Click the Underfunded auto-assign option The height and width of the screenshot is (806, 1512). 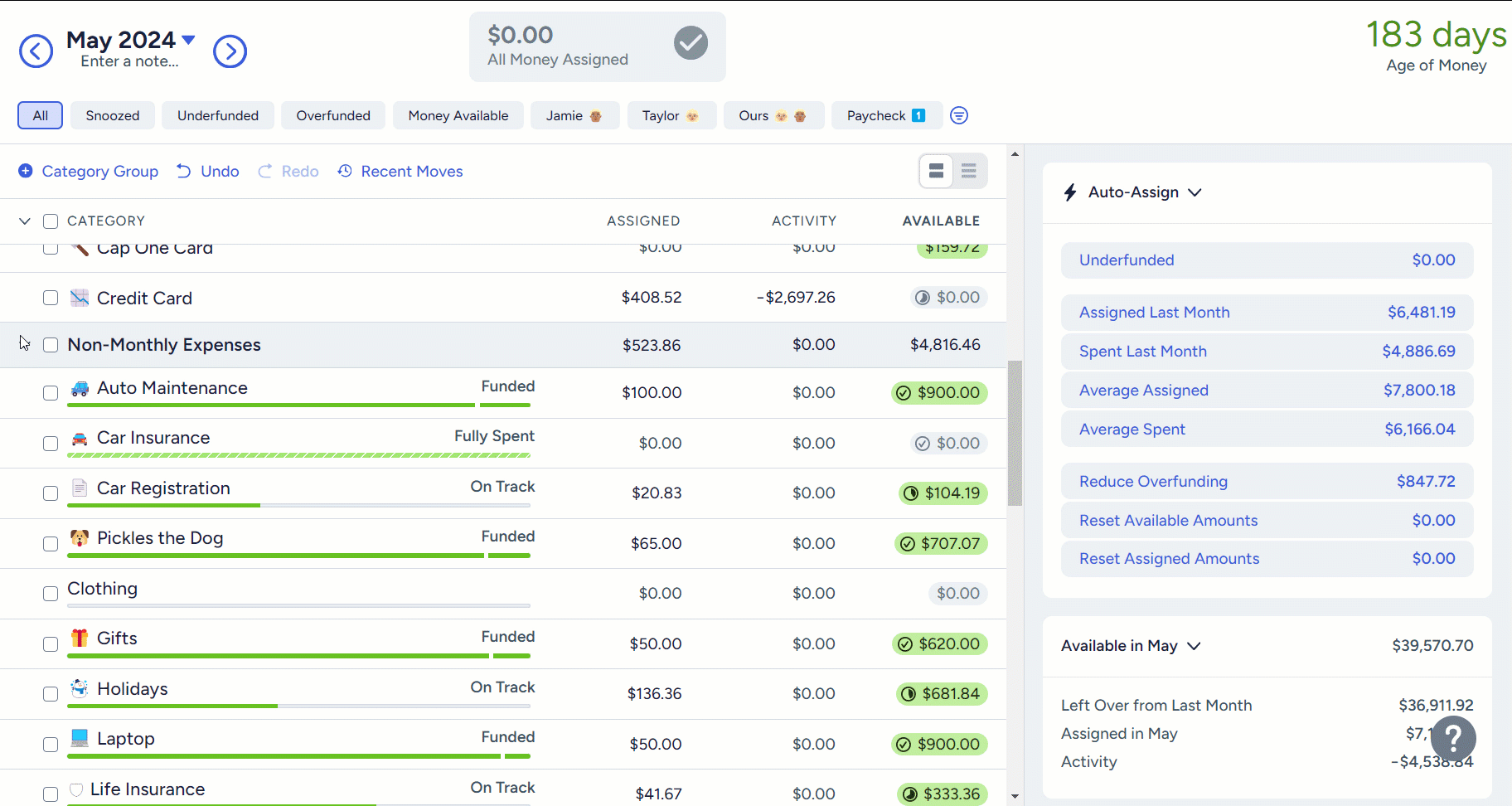[1267, 260]
